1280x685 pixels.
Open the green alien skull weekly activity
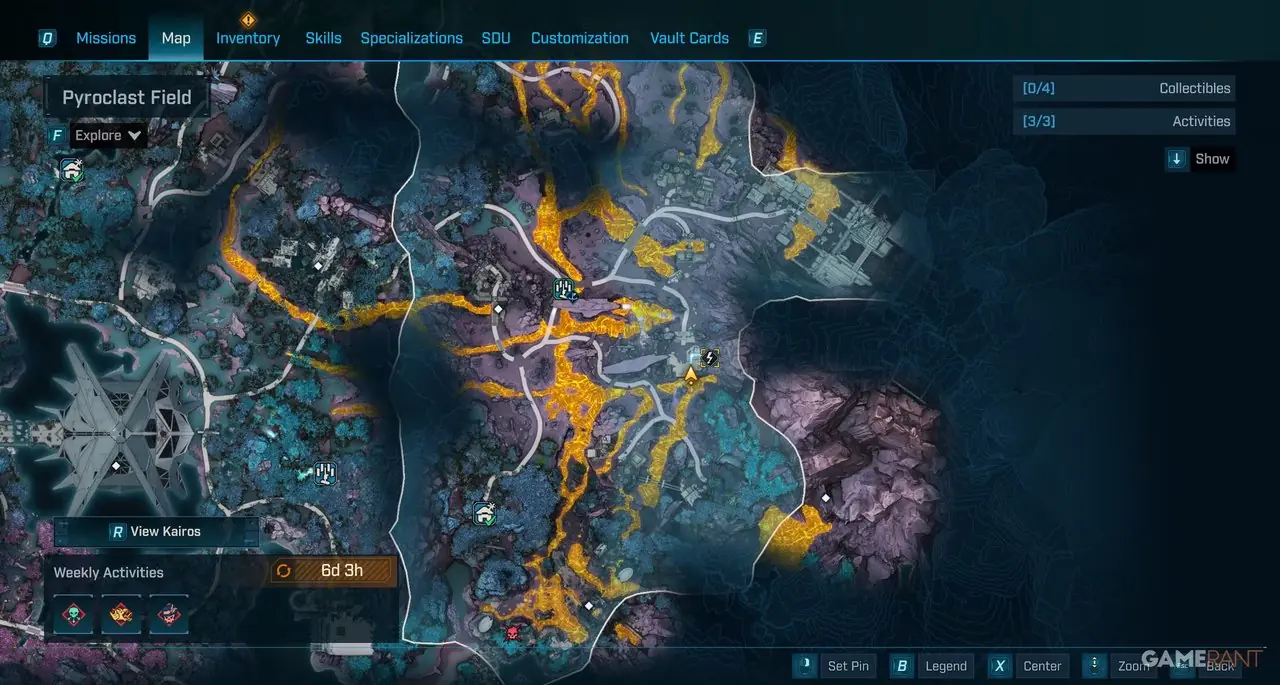click(73, 614)
